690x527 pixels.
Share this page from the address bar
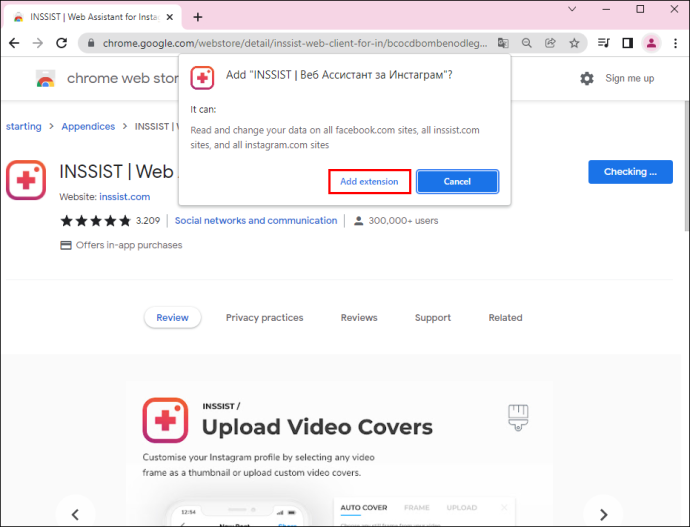click(550, 43)
